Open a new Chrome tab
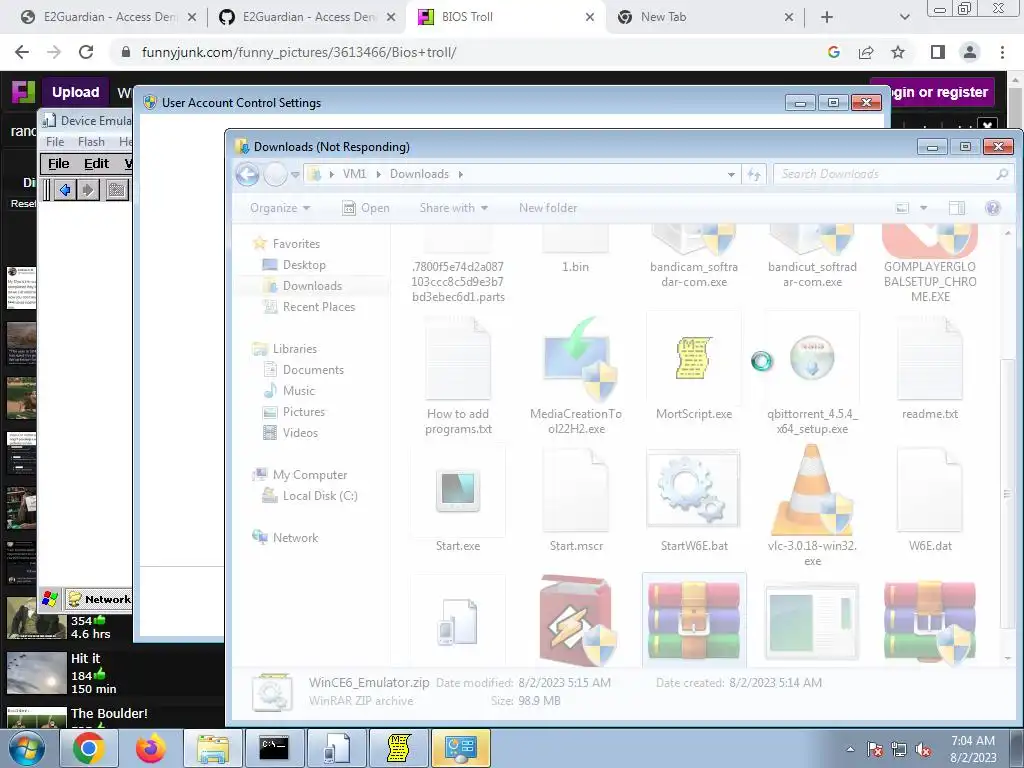 [827, 18]
